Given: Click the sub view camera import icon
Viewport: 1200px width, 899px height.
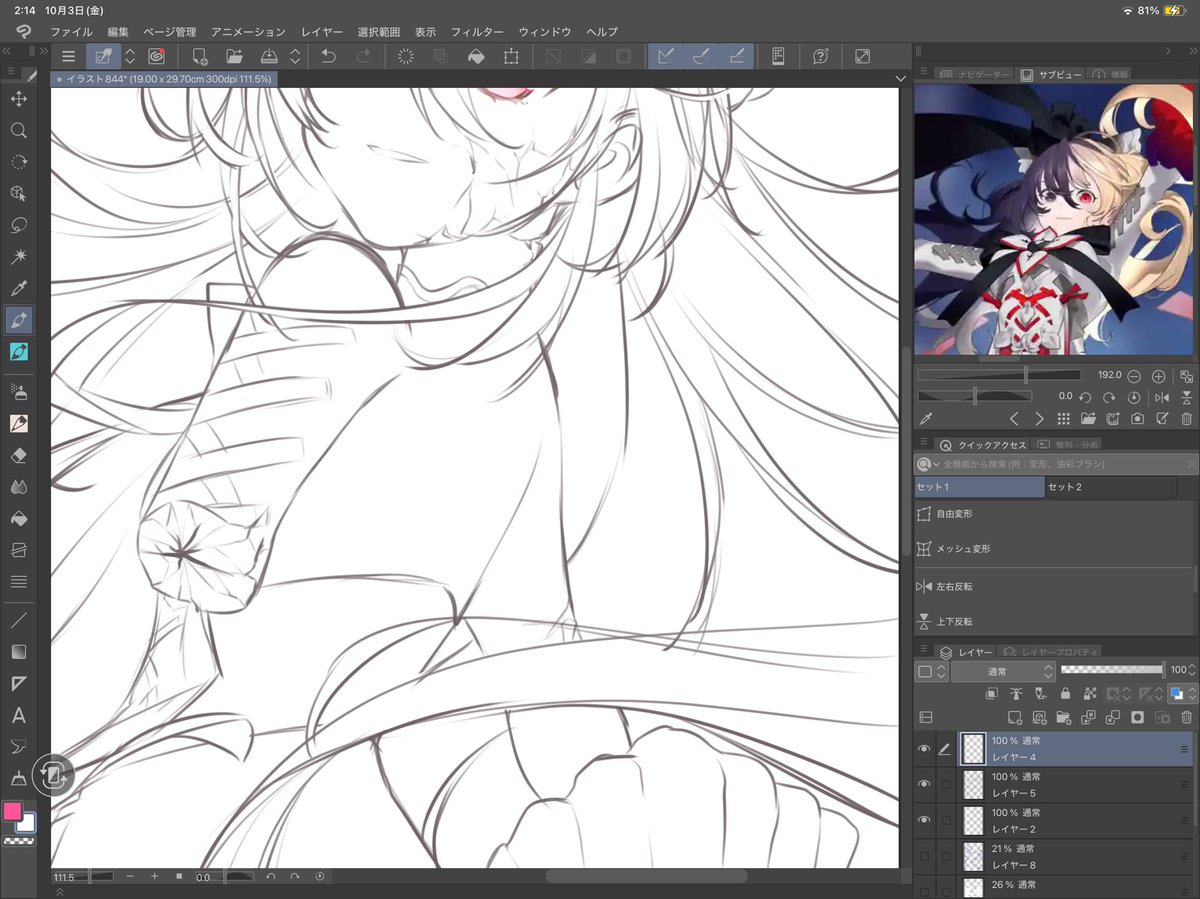Looking at the screenshot, I should point(1137,419).
